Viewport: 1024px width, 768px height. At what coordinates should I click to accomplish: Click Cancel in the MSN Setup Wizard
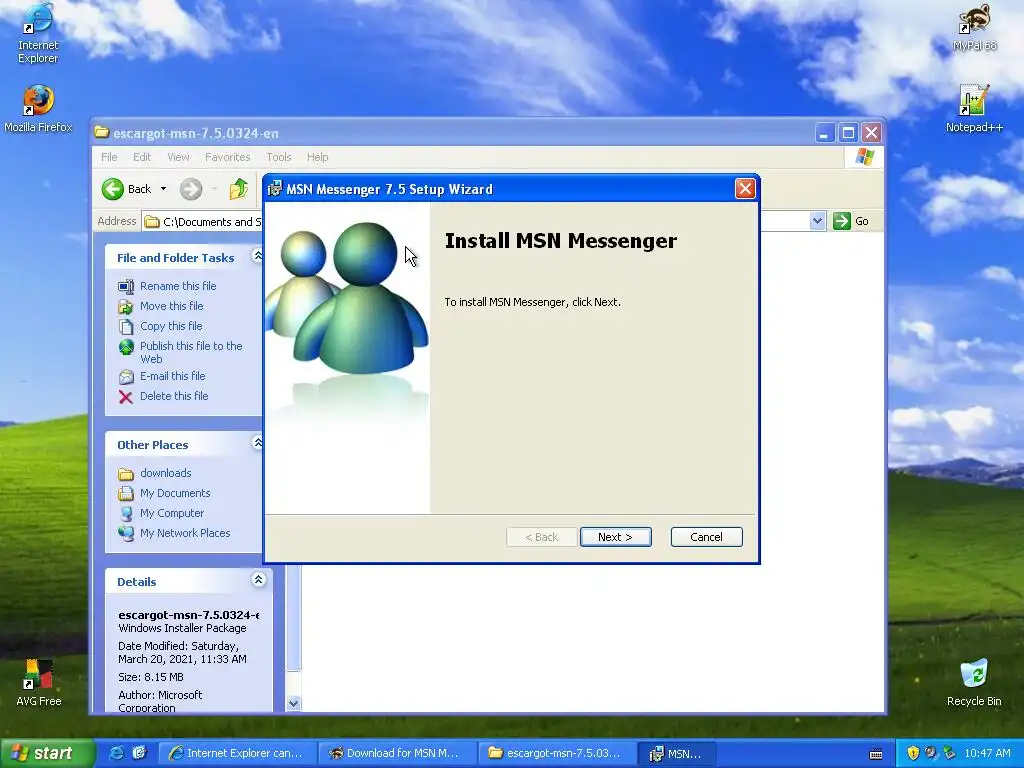pyautogui.click(x=706, y=537)
